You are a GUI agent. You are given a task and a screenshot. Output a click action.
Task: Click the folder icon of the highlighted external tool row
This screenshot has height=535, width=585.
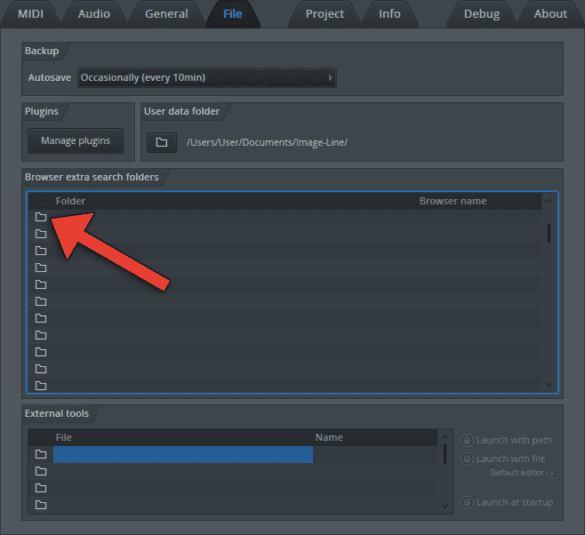click(41, 454)
